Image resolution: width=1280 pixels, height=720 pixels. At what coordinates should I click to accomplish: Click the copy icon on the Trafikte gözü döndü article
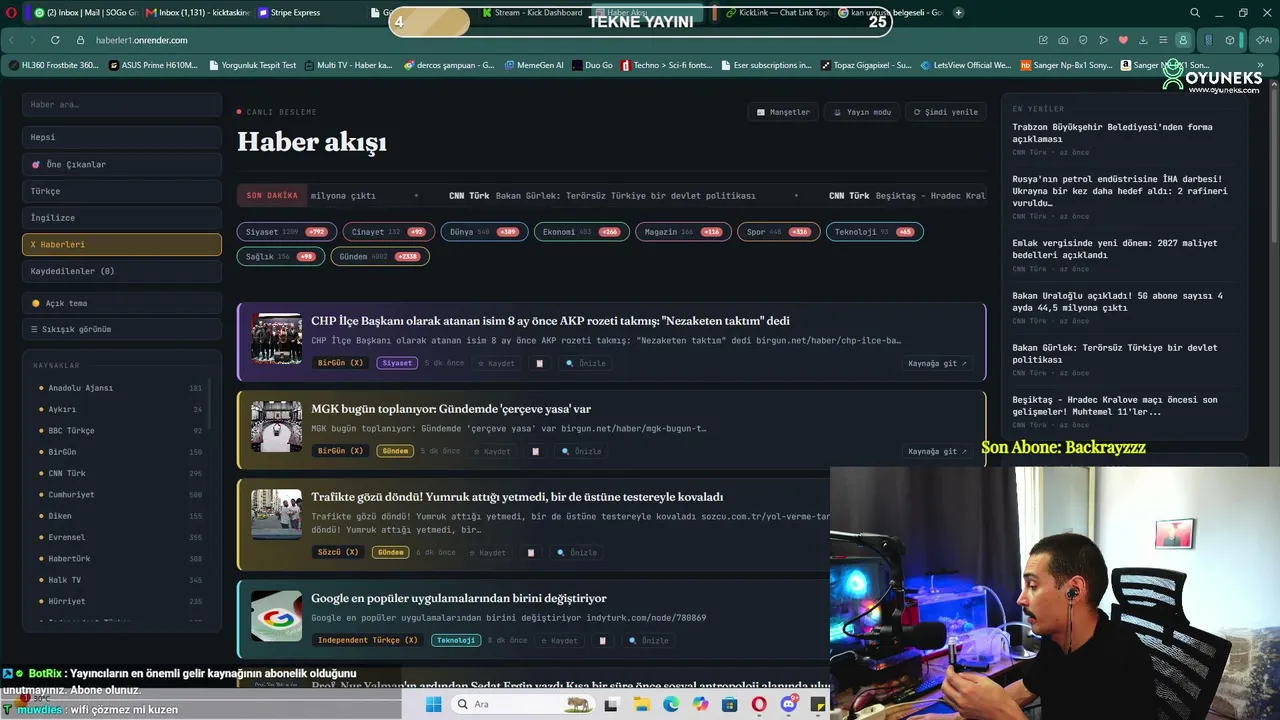[x=531, y=552]
